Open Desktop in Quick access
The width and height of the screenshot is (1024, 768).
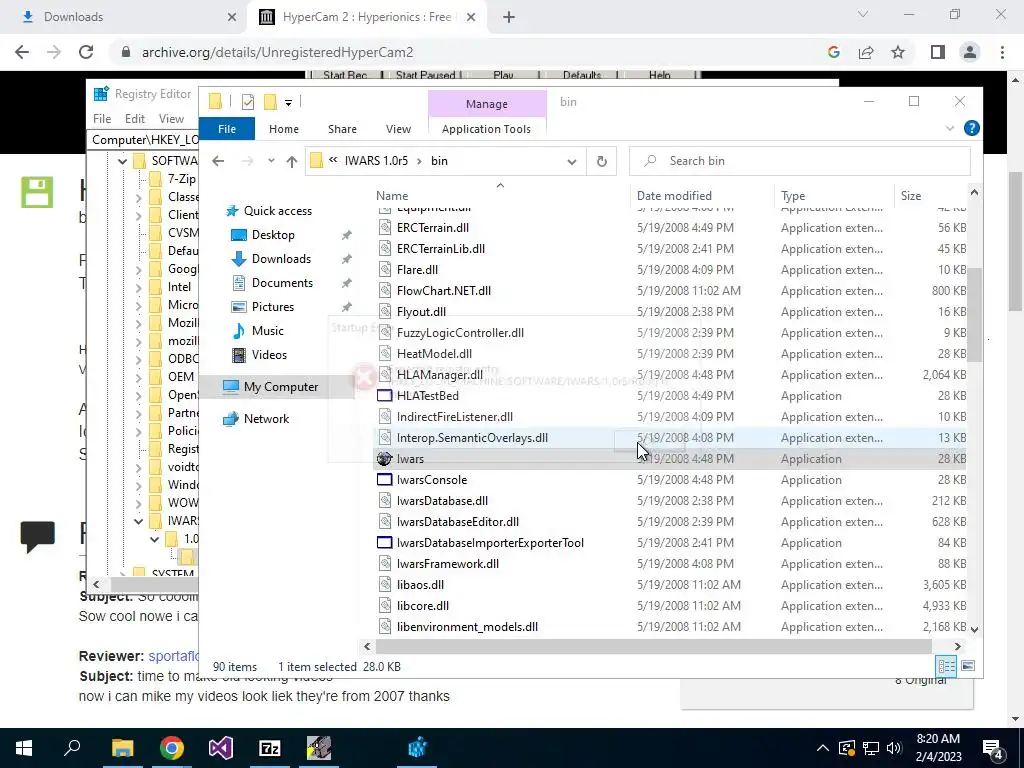(273, 235)
